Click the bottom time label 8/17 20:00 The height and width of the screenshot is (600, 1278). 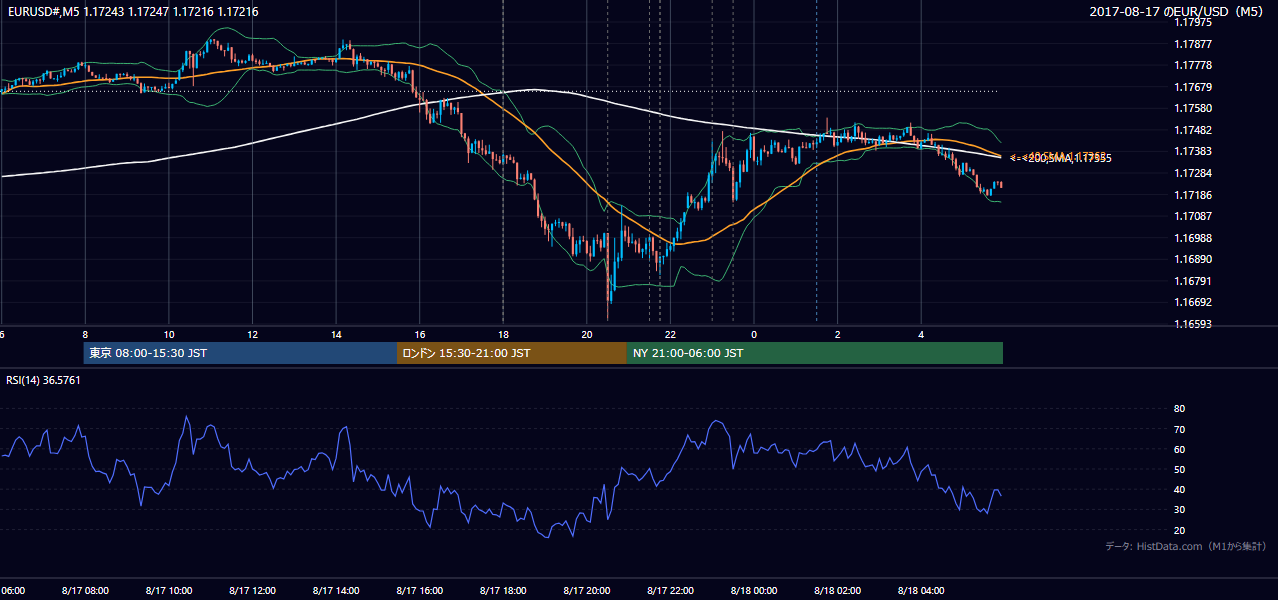[586, 591]
